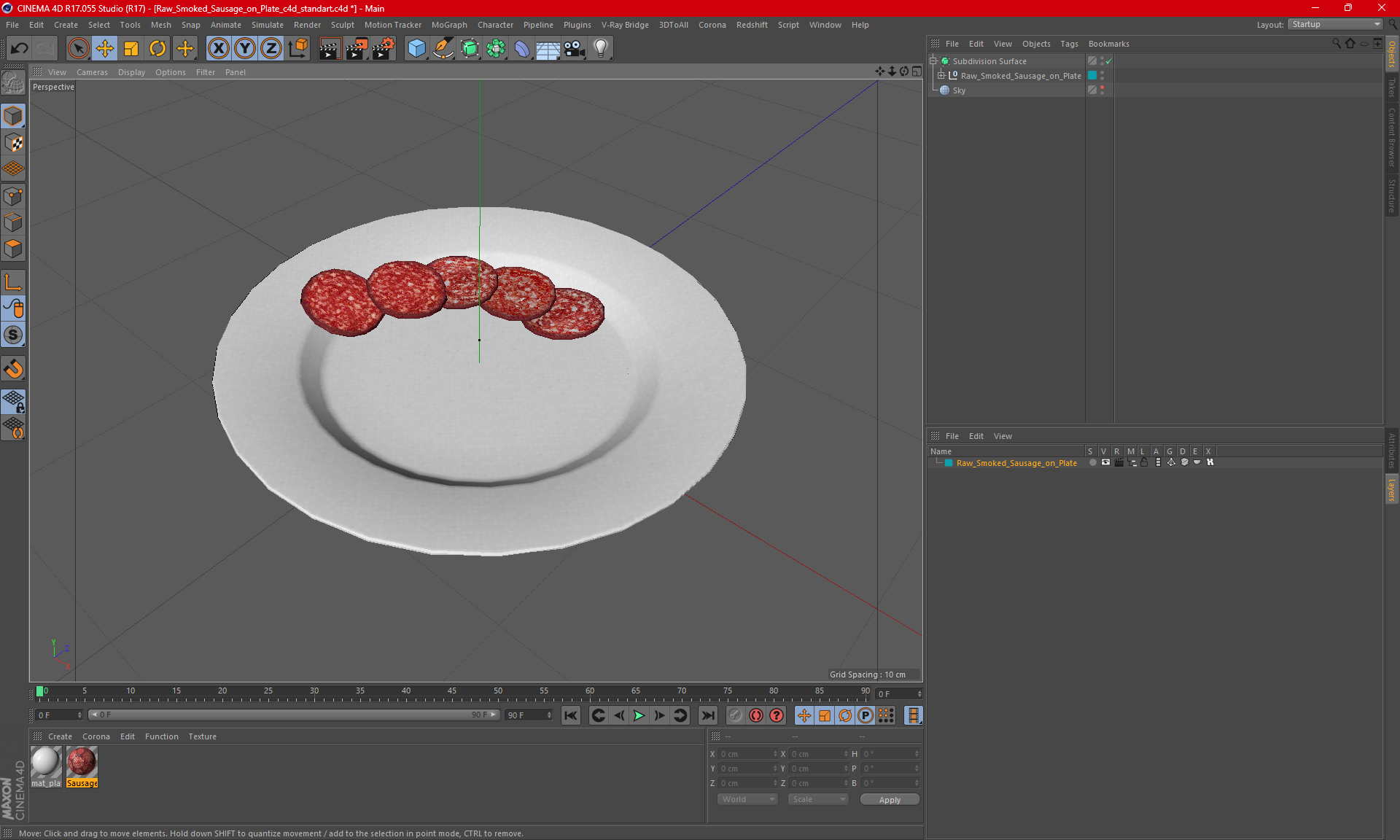Click frame 45 on timeline ruler
Viewport: 1400px width, 840px height.
click(x=452, y=691)
